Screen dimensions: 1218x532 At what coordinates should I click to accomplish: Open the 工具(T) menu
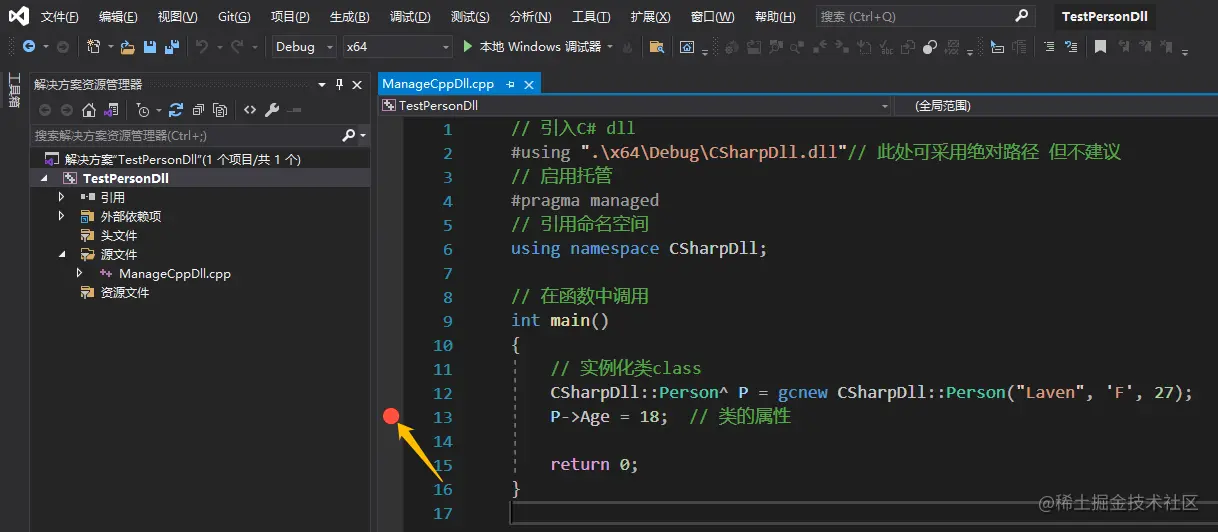590,17
